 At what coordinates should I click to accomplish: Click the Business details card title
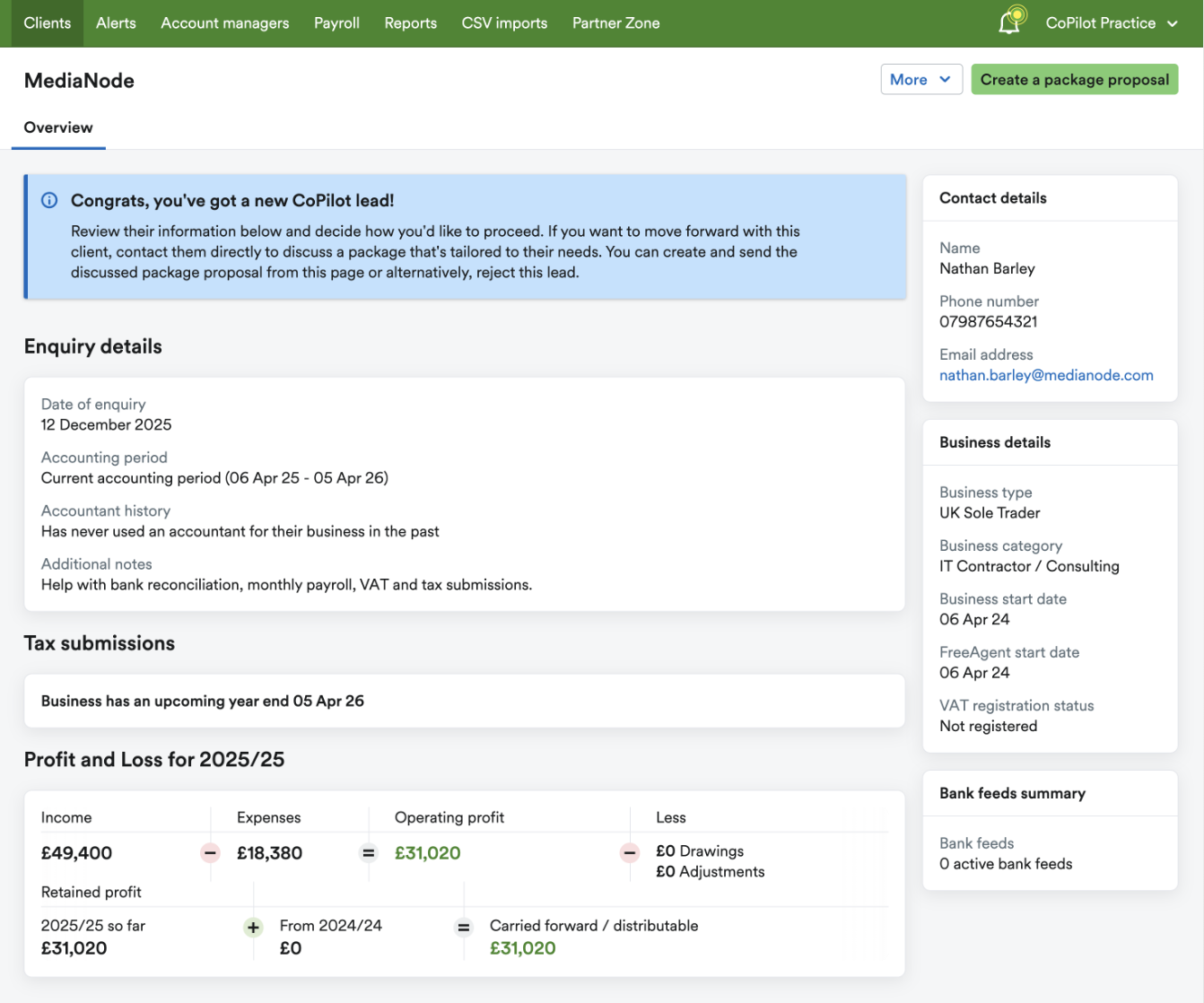[995, 441]
